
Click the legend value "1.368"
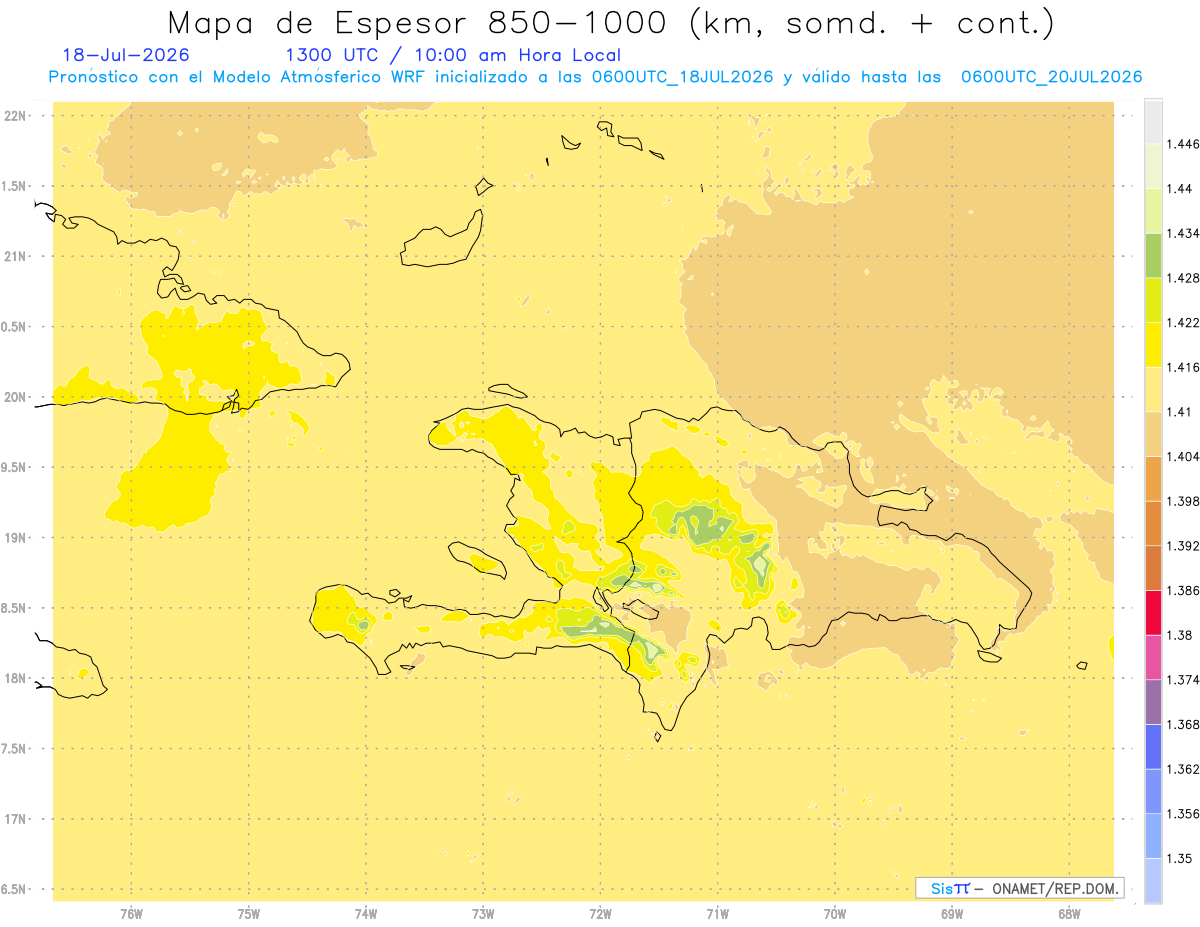point(1183,724)
